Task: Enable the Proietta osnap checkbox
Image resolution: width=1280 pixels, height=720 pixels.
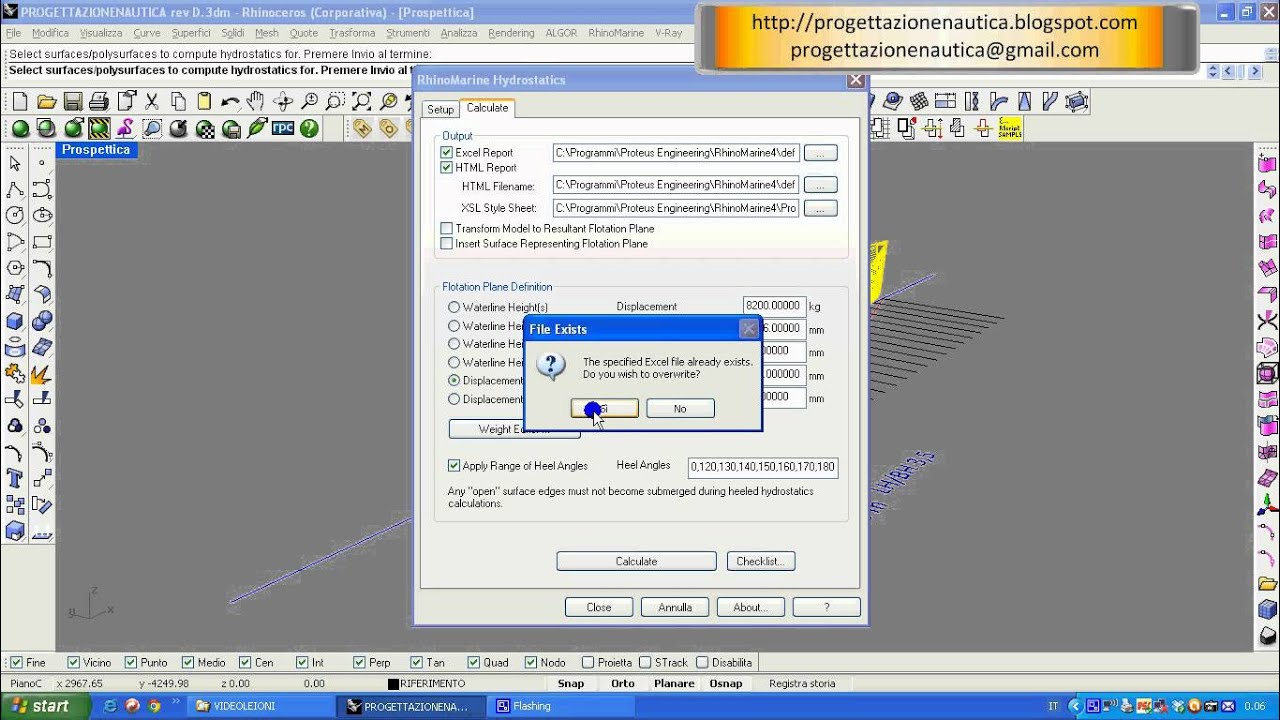Action: point(588,662)
